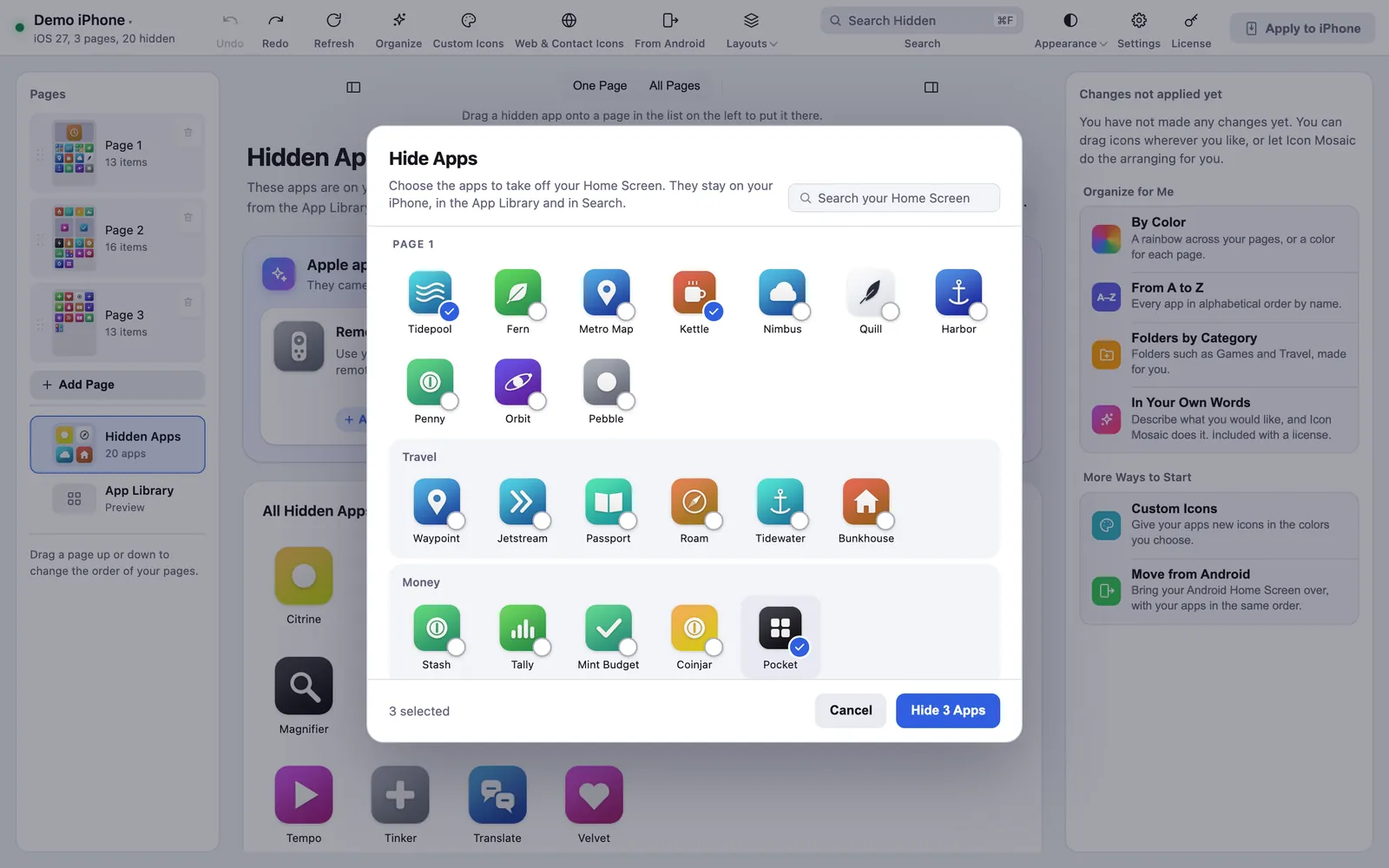This screenshot has width=1389, height=868.
Task: Open Web & Contact Icons tool
Action: pos(569,30)
